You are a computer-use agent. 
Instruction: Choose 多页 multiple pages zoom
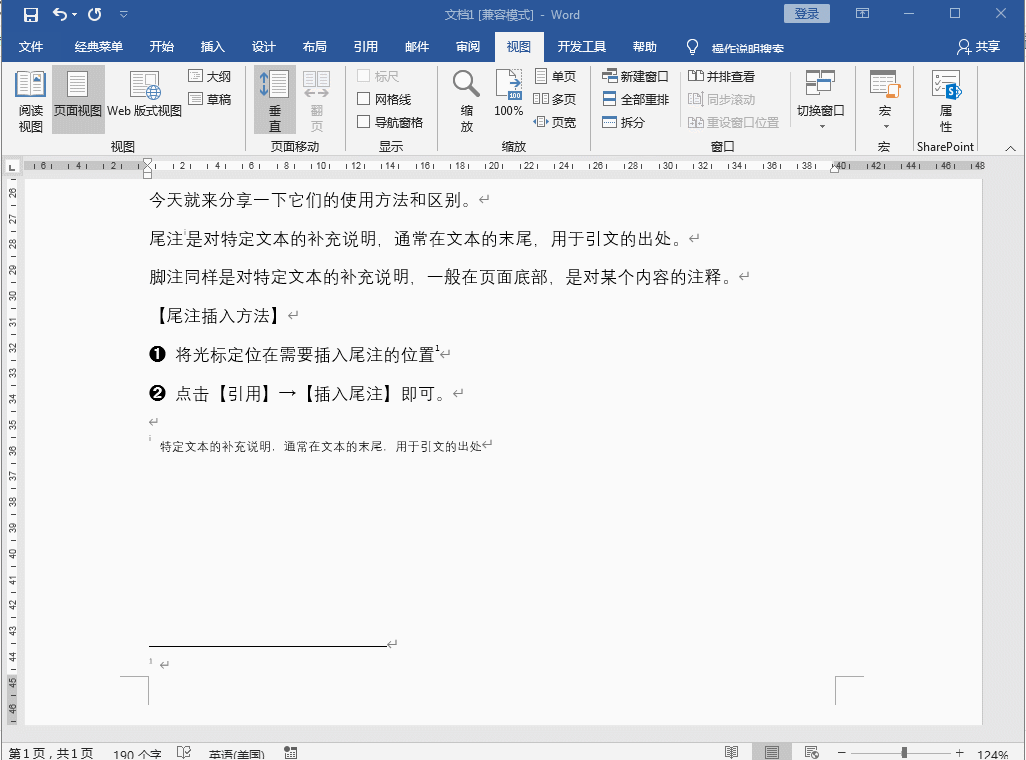click(556, 100)
